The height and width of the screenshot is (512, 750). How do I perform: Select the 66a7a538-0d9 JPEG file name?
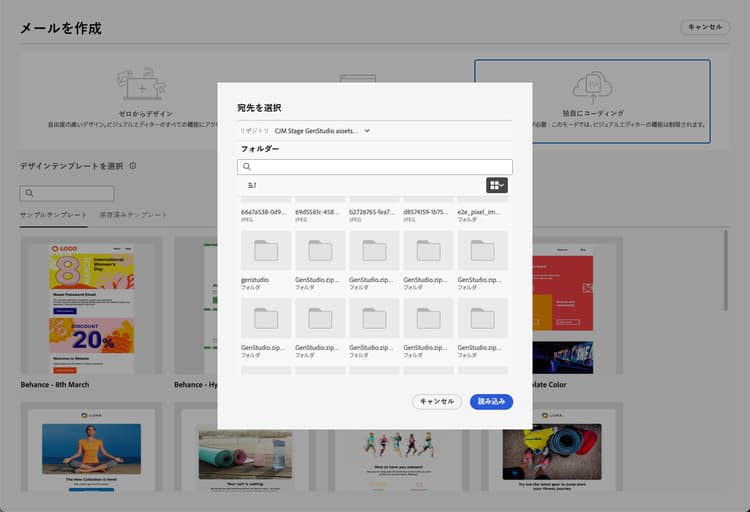(x=264, y=212)
